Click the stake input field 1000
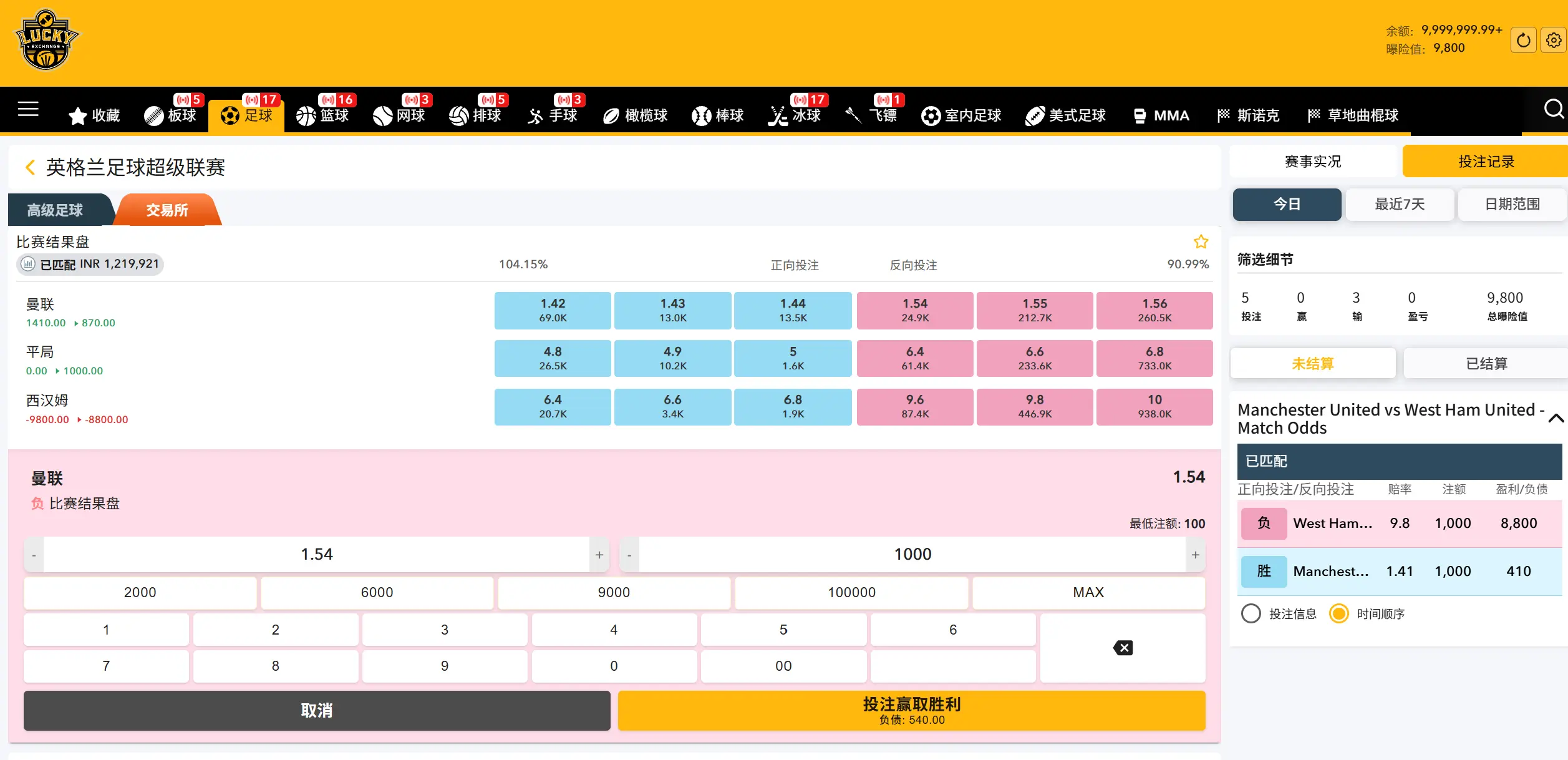The height and width of the screenshot is (760, 1568). pyautogui.click(x=912, y=555)
